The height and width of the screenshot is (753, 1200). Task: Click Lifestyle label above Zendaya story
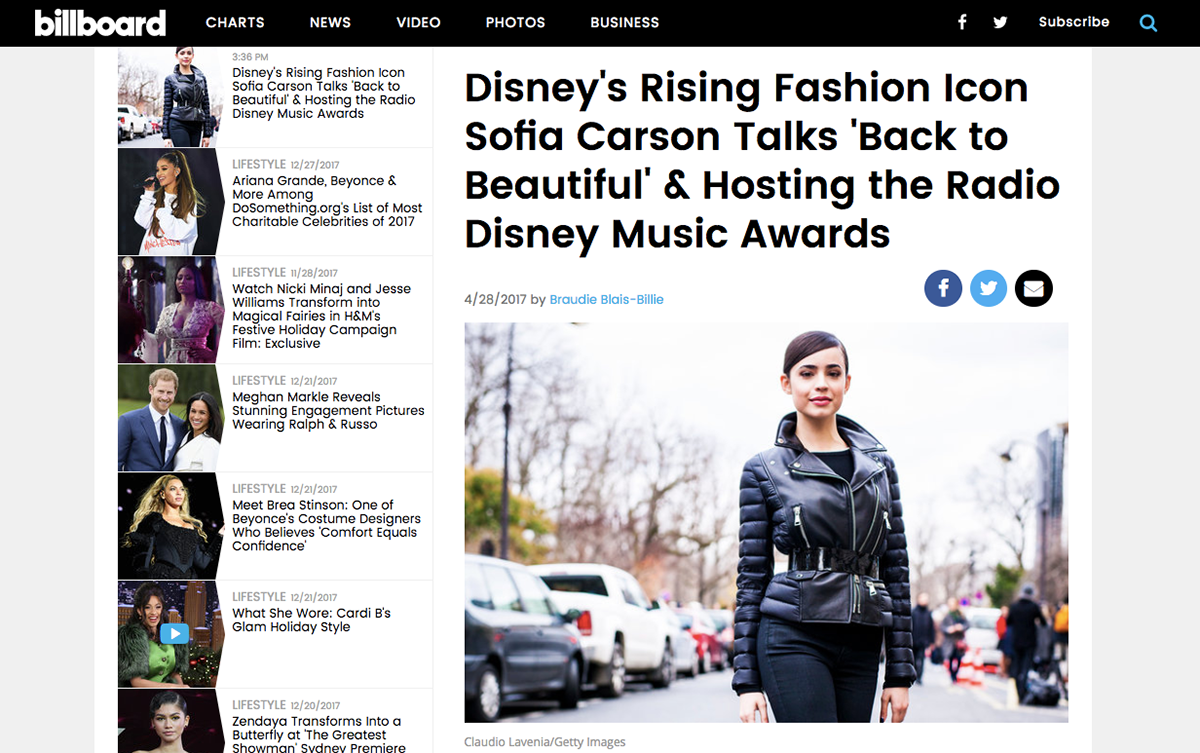click(x=259, y=704)
